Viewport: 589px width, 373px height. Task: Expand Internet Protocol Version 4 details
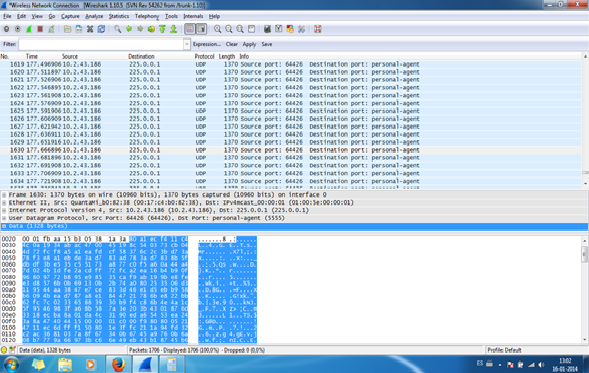tap(4, 210)
